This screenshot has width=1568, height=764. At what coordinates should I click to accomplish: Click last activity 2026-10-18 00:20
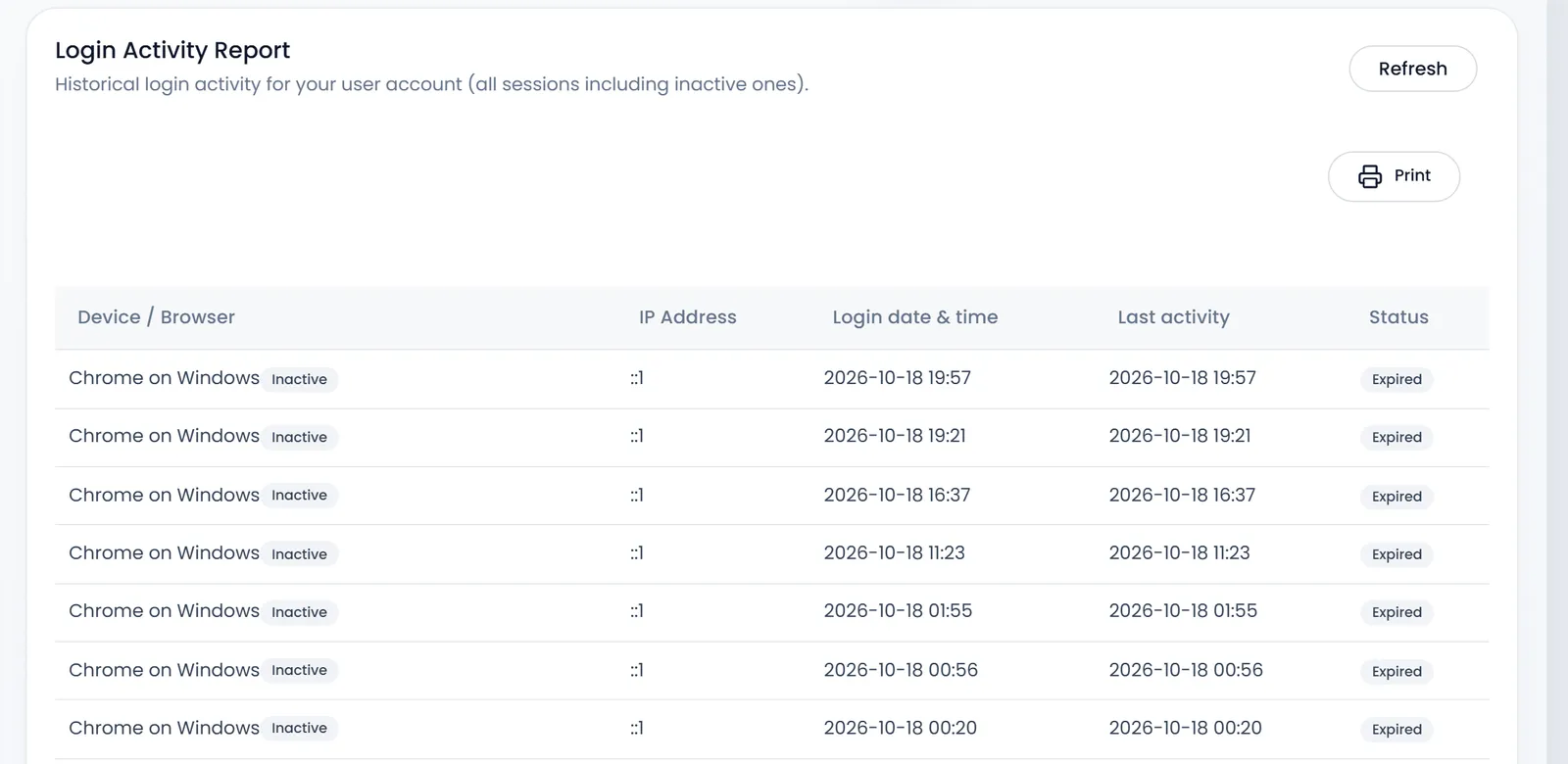(x=1185, y=728)
